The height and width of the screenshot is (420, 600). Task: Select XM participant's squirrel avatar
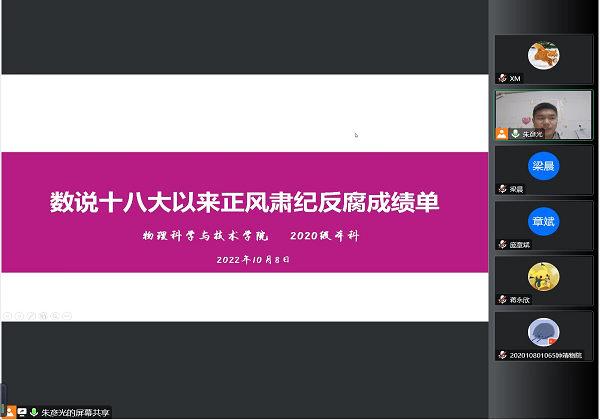pos(543,55)
